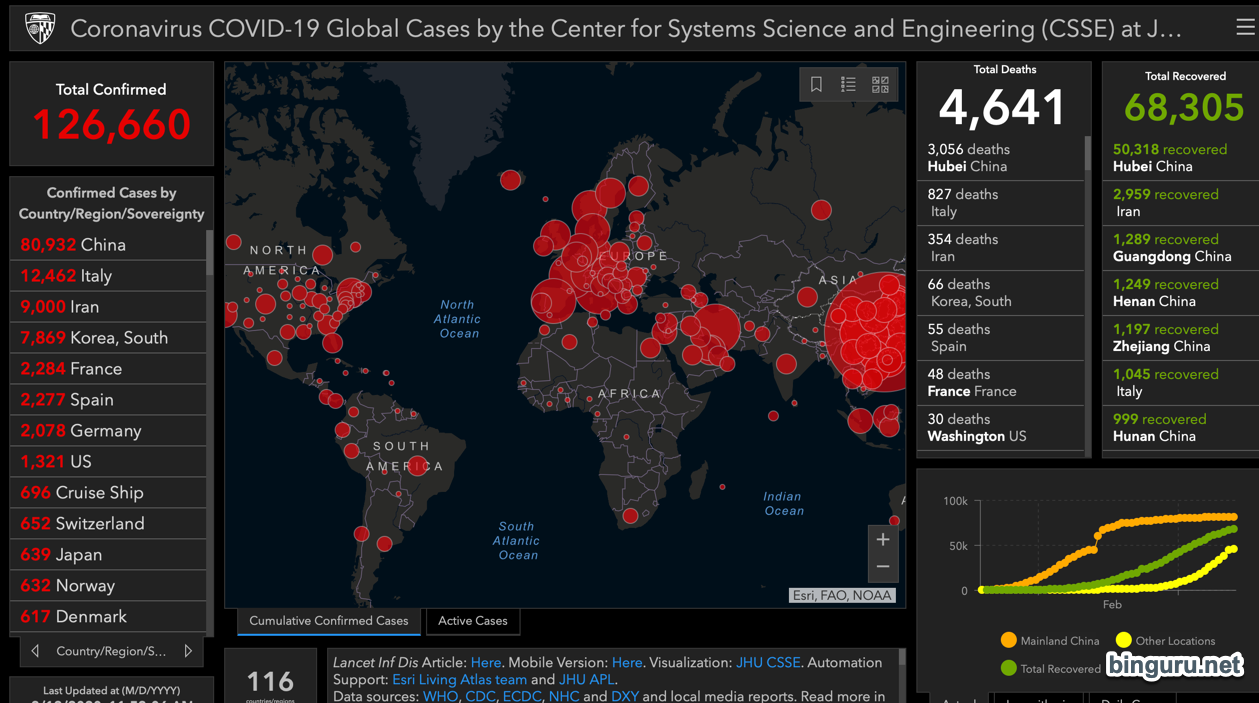
Task: Select 696 Cruise Ship row
Action: (x=108, y=493)
